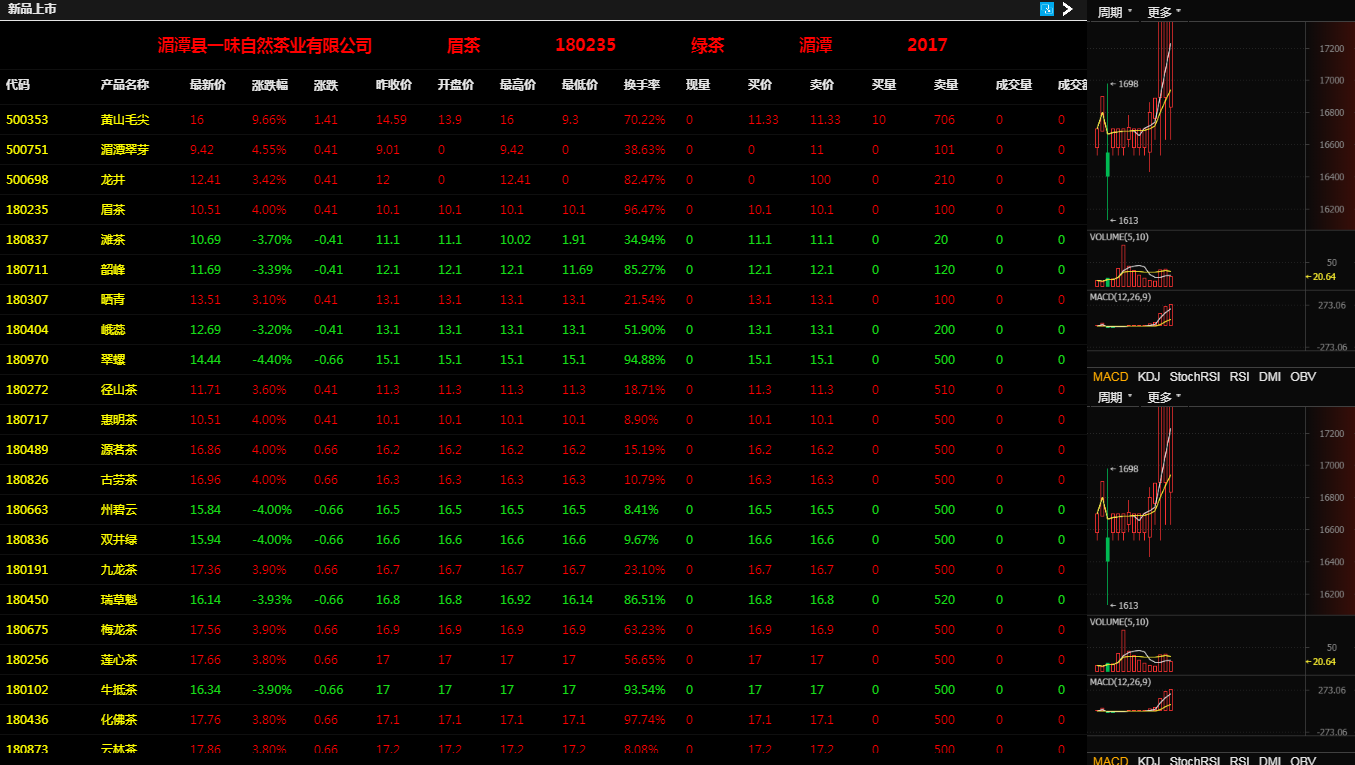Select the RSI indicator under upper chart

pos(1239,377)
